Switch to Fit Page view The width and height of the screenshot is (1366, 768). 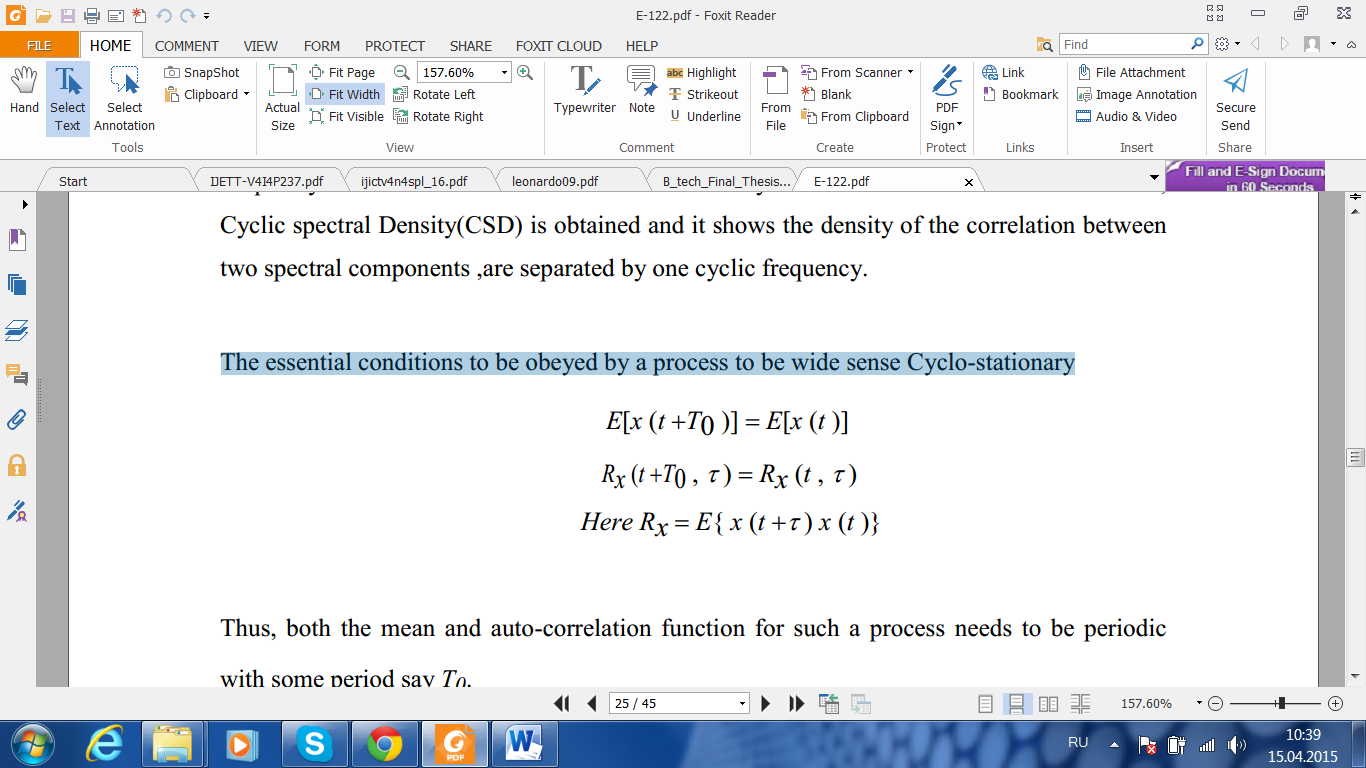pos(342,72)
